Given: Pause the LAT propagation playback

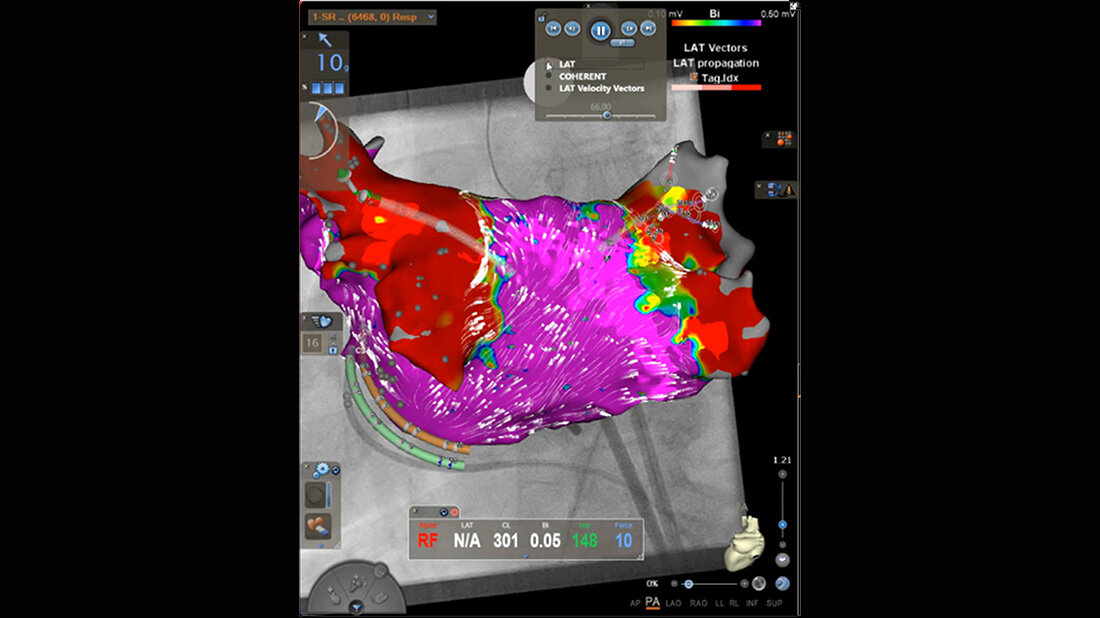Looking at the screenshot, I should (600, 30).
